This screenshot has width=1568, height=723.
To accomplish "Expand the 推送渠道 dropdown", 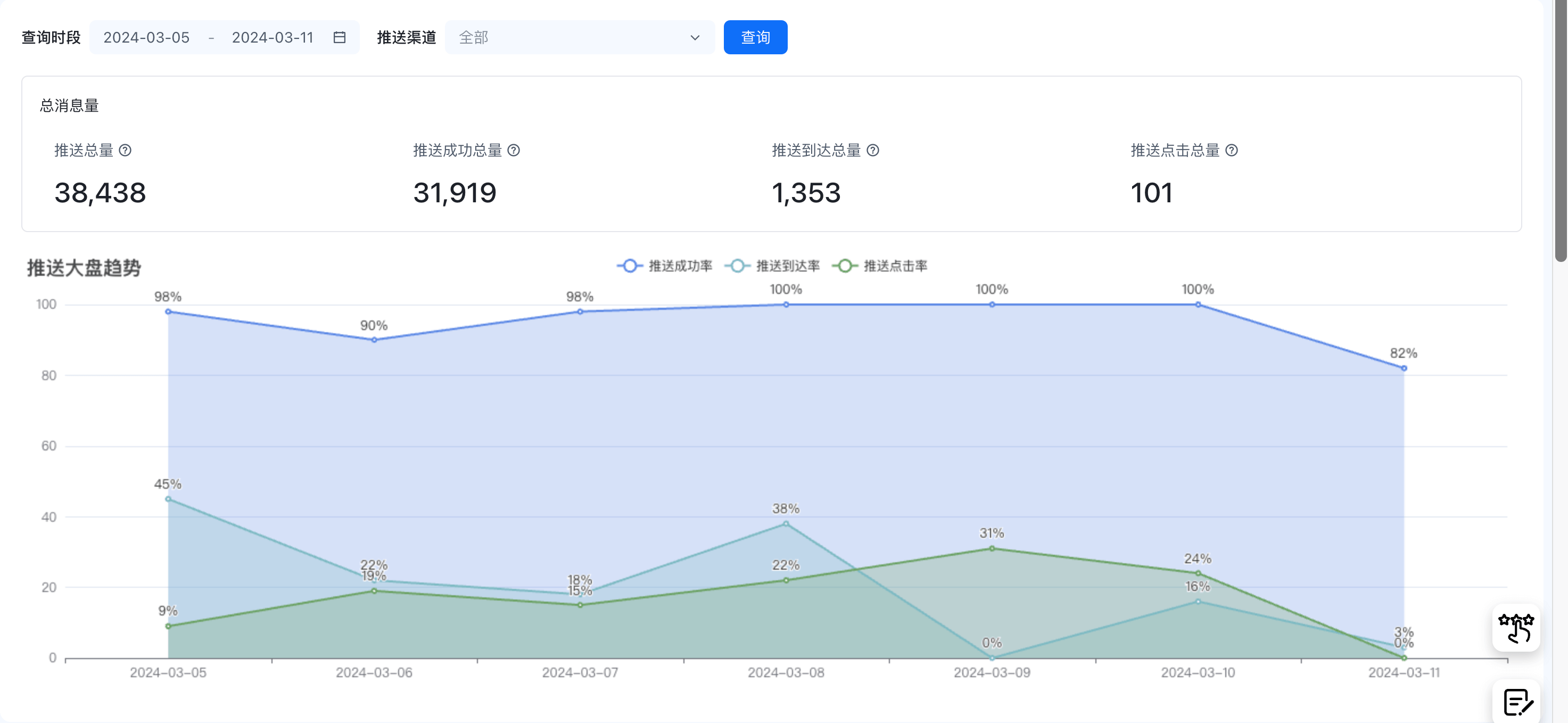I will 578,38.
